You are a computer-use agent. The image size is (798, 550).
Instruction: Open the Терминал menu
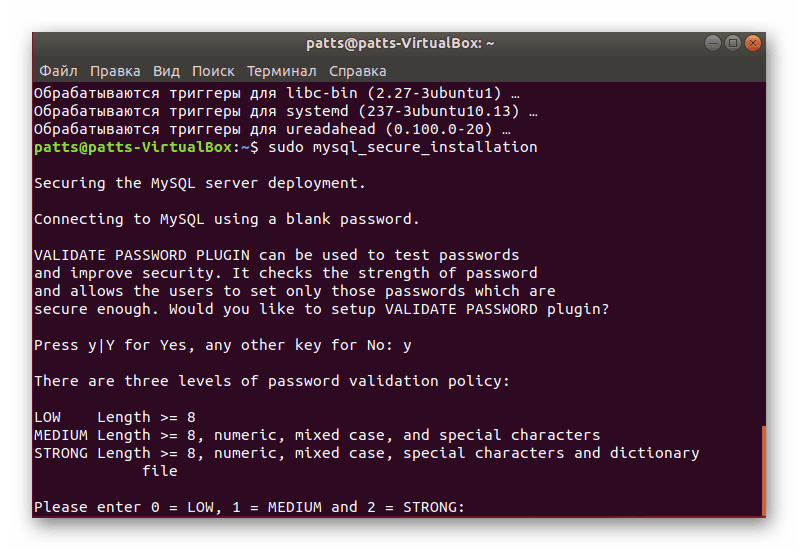pos(281,71)
